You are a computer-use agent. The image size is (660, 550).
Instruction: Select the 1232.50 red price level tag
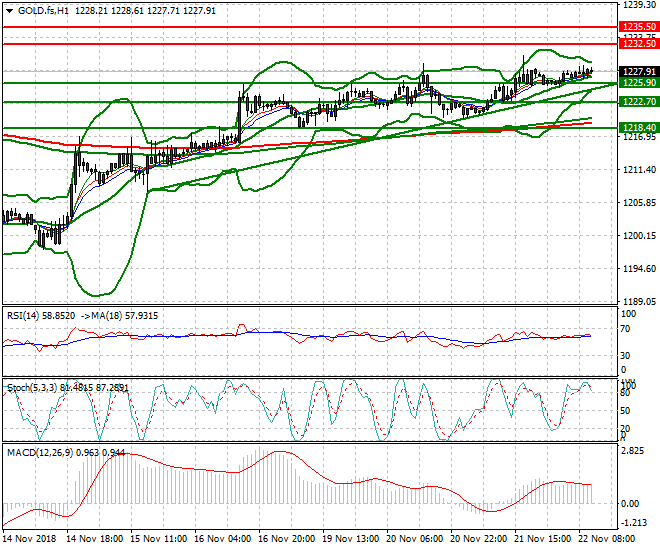click(639, 44)
